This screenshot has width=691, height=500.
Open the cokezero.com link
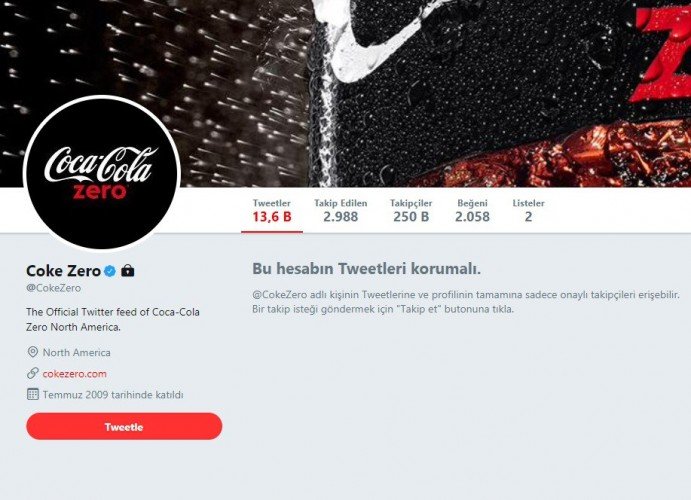click(74, 374)
